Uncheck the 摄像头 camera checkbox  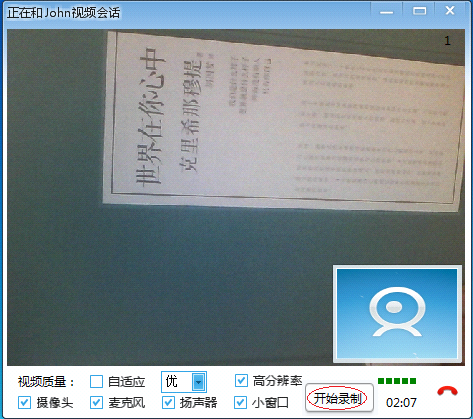coord(24,402)
